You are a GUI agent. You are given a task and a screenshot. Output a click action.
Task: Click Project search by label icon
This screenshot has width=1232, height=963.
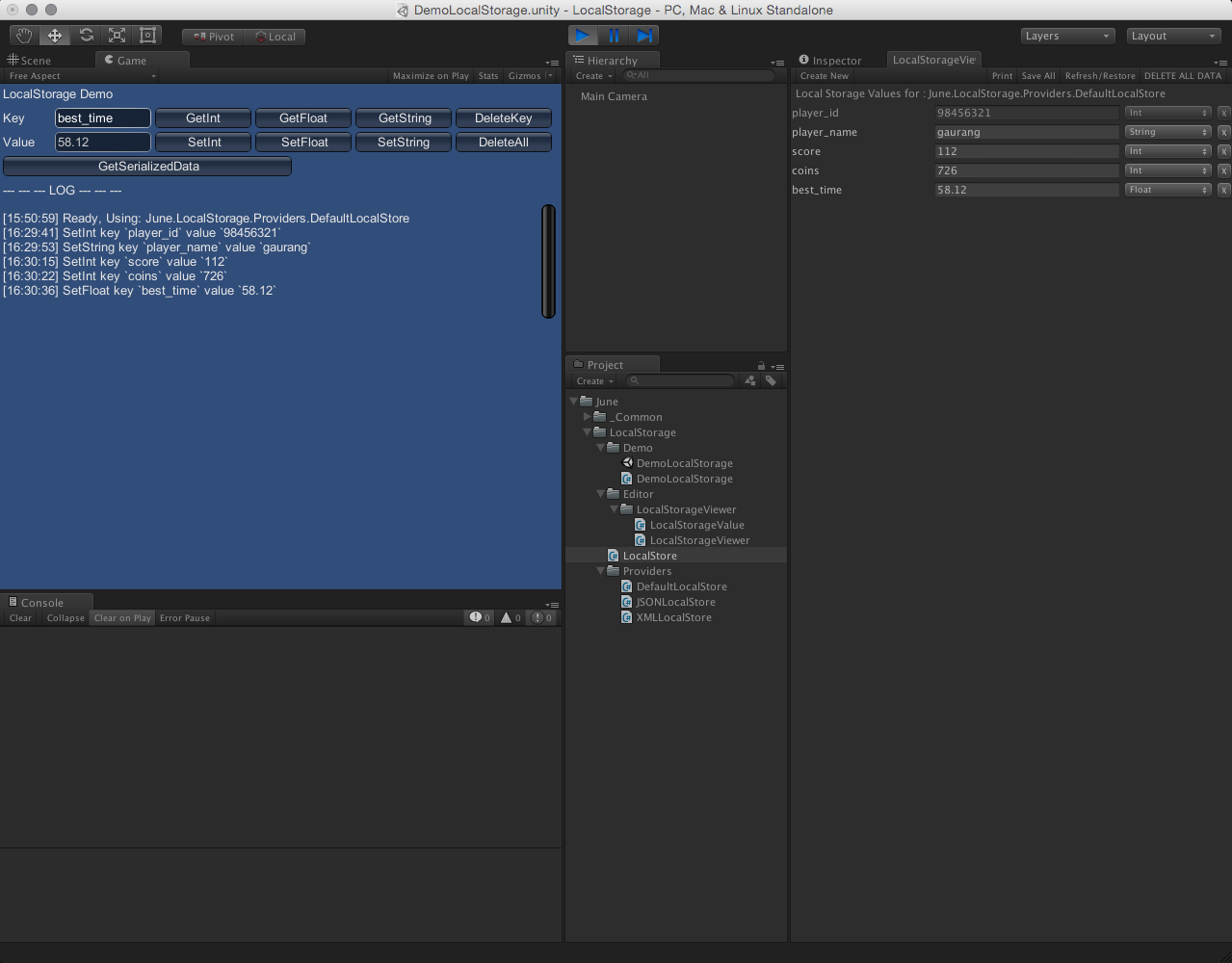771,380
